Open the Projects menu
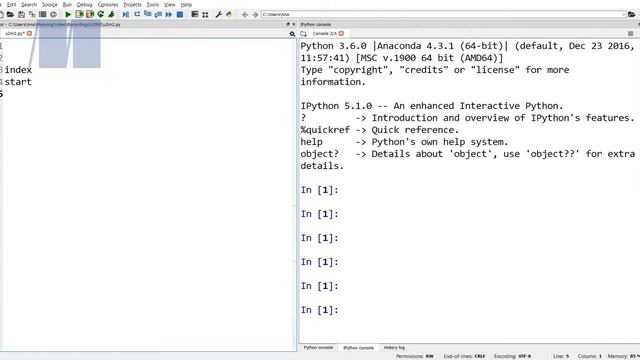The image size is (640, 360). coord(132,4)
